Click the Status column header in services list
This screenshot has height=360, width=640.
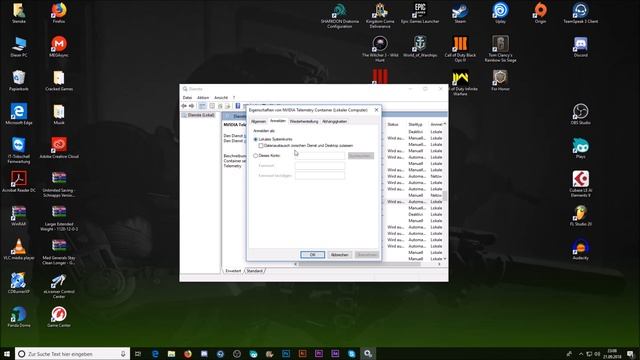coord(393,124)
